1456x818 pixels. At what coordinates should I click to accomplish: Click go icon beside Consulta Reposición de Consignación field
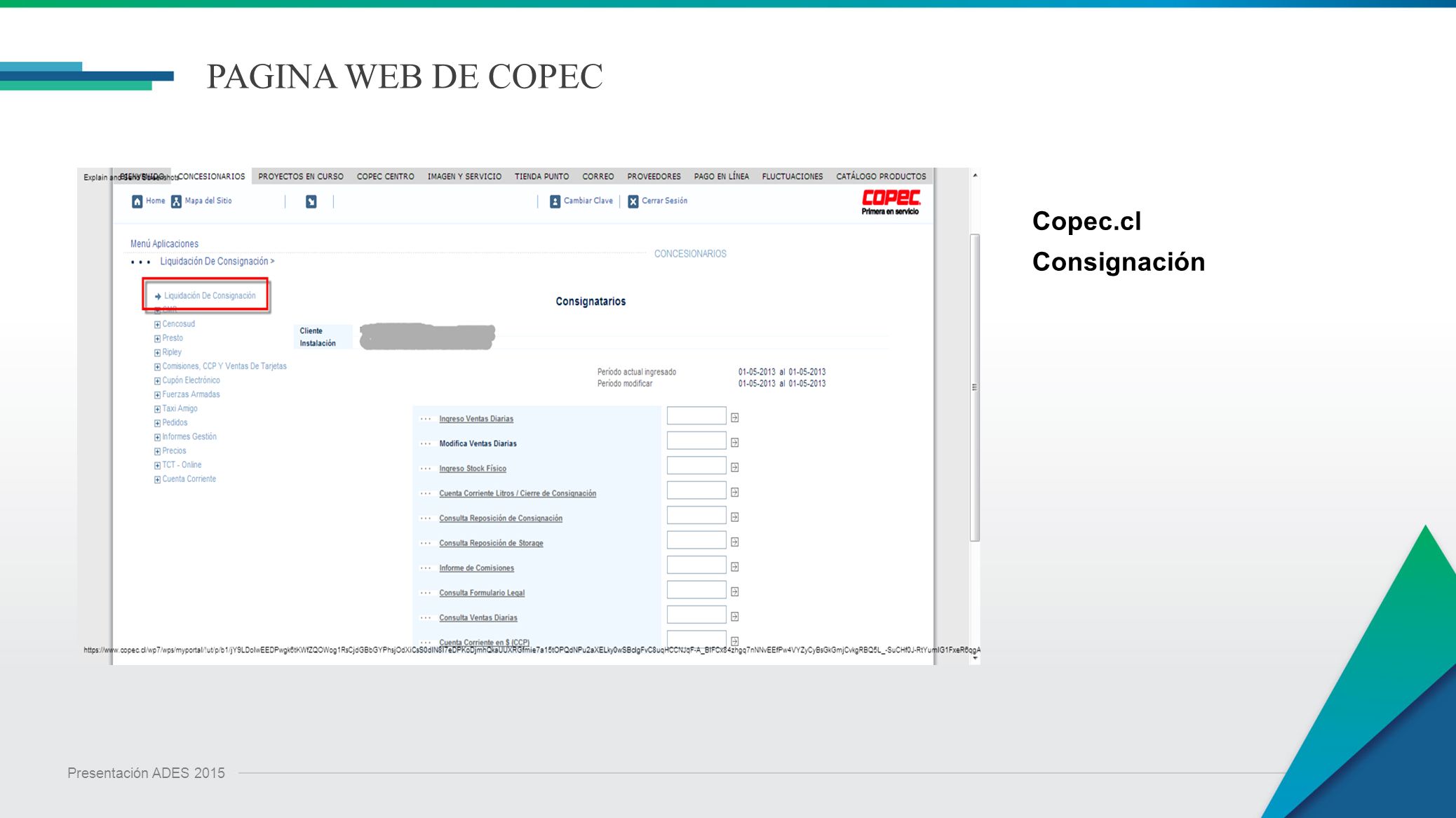[735, 517]
